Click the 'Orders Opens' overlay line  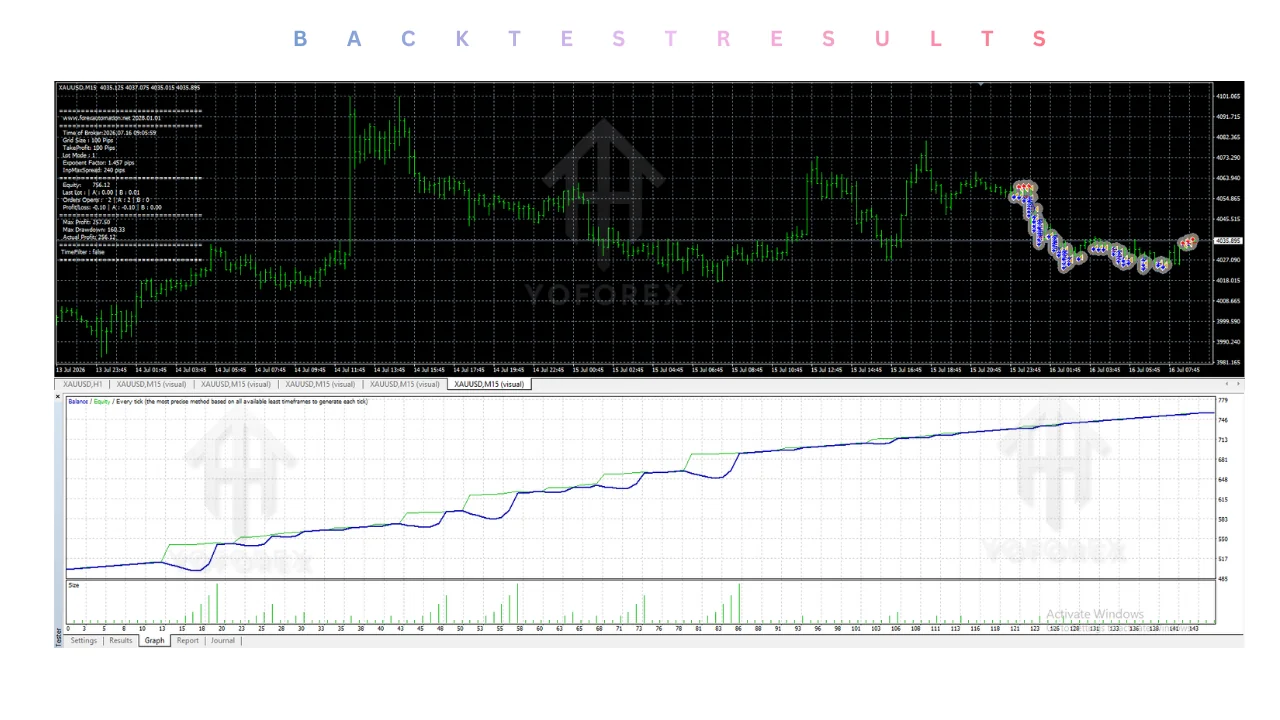(x=106, y=200)
